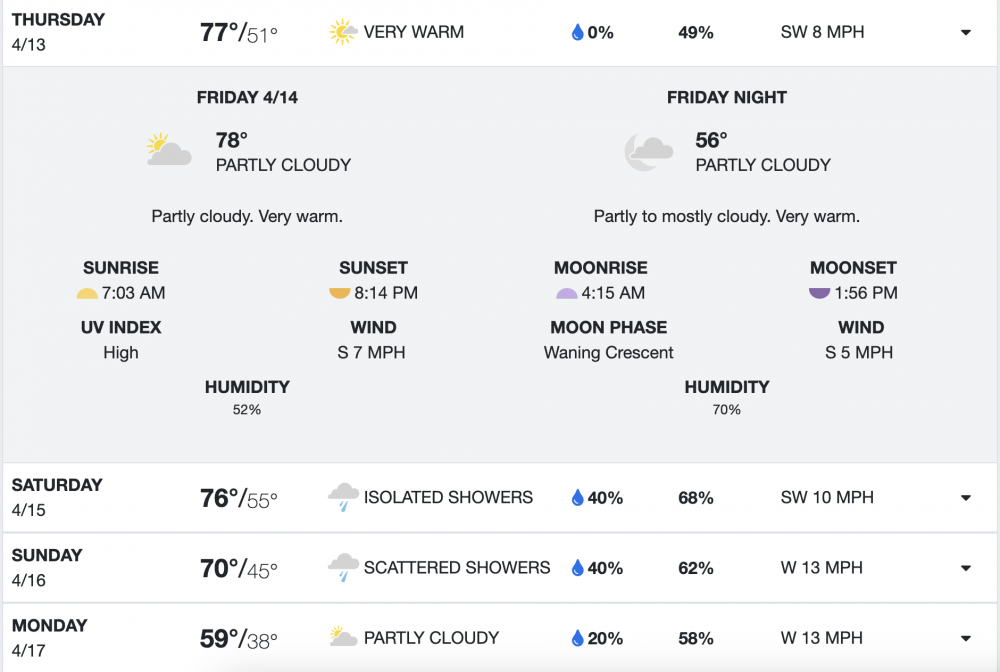Image resolution: width=1000 pixels, height=672 pixels.
Task: Expand the Thursday 4/13 forecast arrow
Action: (966, 33)
